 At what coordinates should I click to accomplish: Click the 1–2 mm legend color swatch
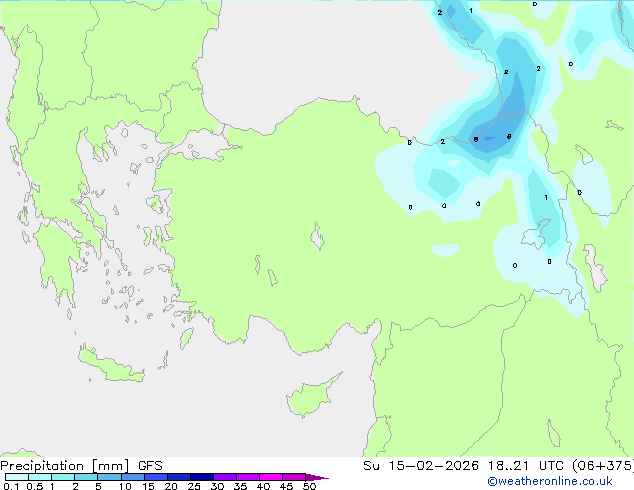(x=63, y=477)
